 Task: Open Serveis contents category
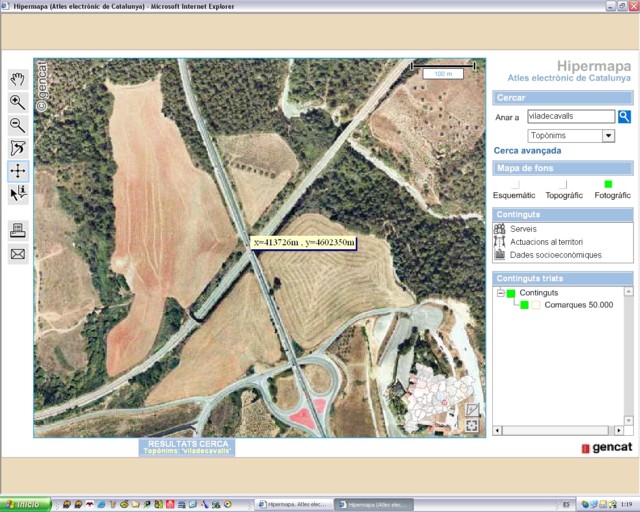(x=523, y=229)
